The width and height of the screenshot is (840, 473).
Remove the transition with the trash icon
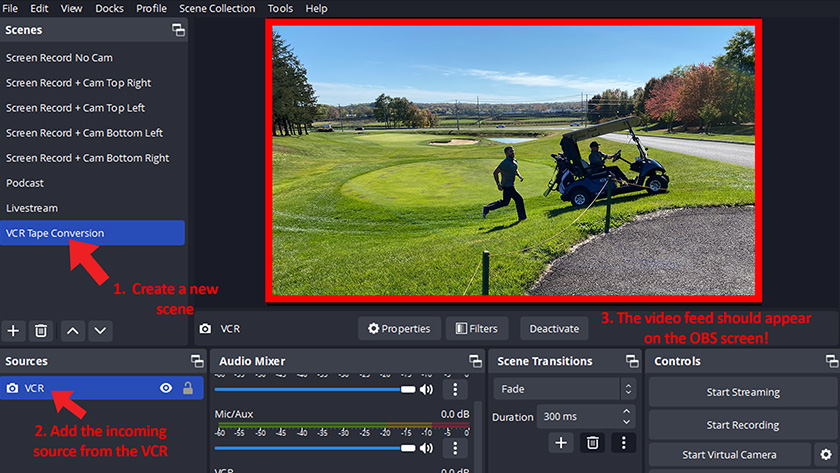(x=592, y=442)
